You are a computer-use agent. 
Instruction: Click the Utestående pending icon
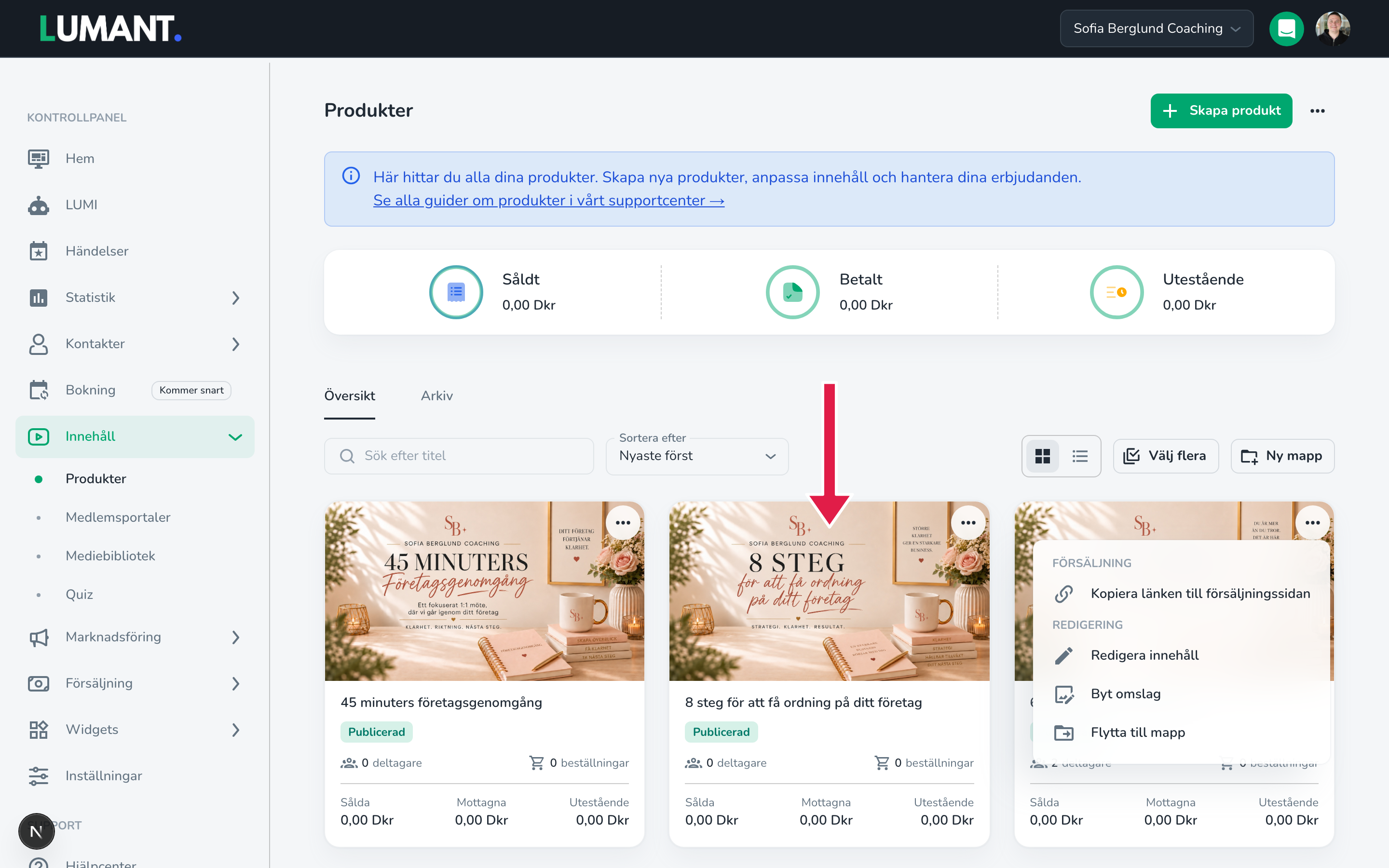point(1117,292)
